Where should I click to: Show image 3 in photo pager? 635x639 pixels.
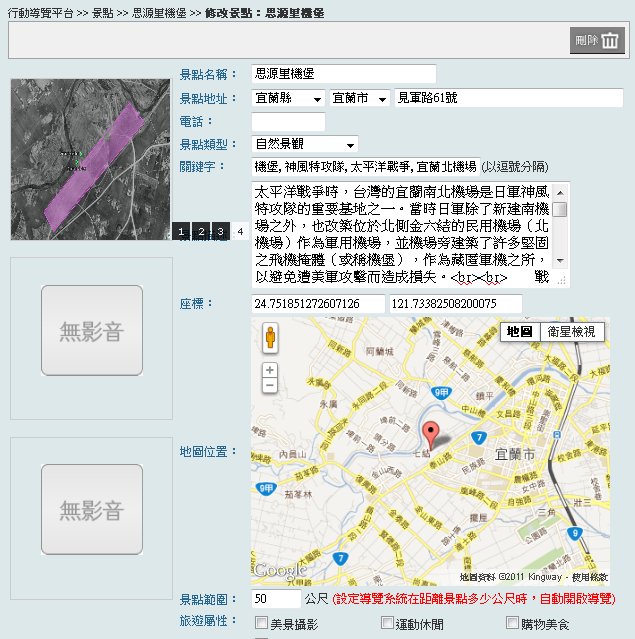(220, 231)
